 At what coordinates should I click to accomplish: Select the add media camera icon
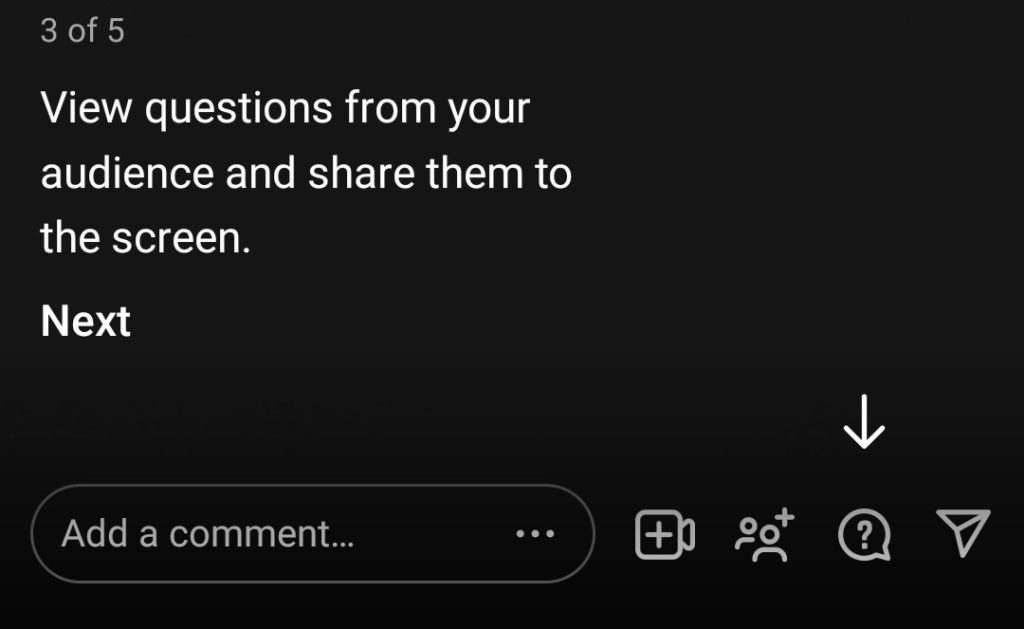665,535
